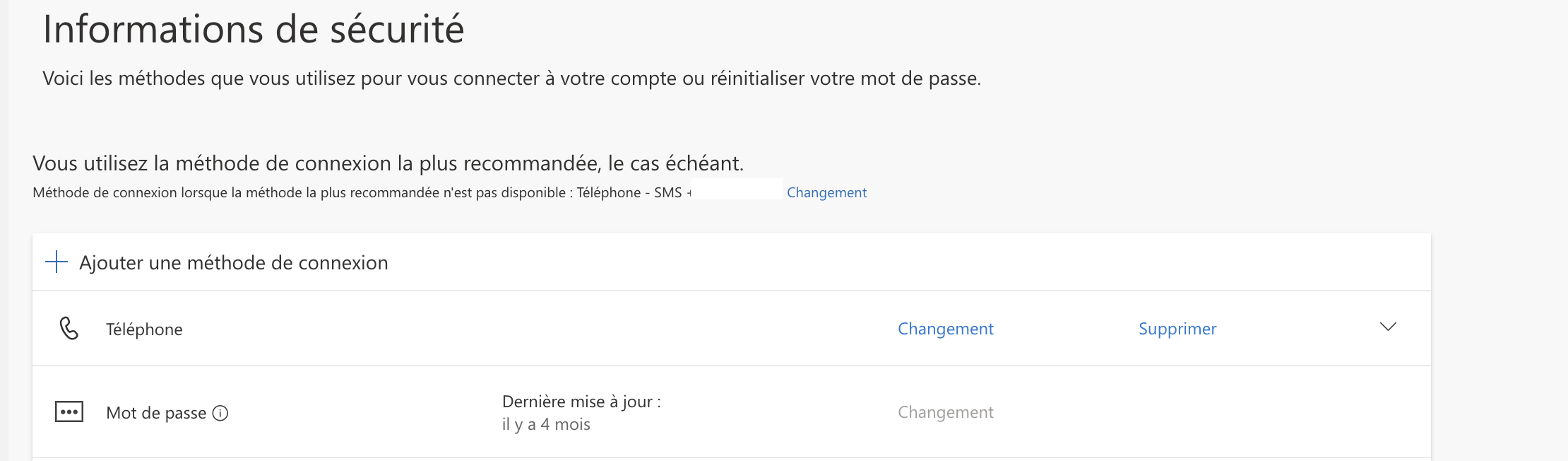Select Ajouter une méthode de connexion text
This screenshot has width=1568, height=461.
click(233, 263)
